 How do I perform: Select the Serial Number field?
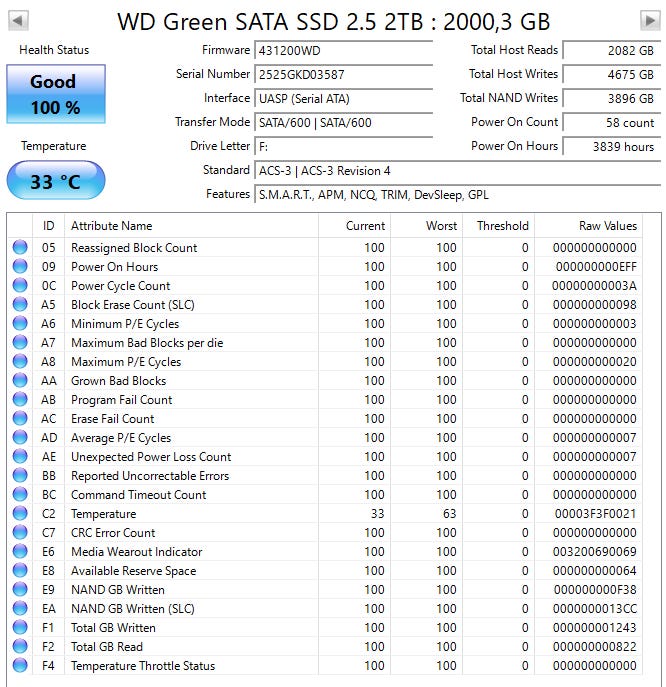[344, 74]
